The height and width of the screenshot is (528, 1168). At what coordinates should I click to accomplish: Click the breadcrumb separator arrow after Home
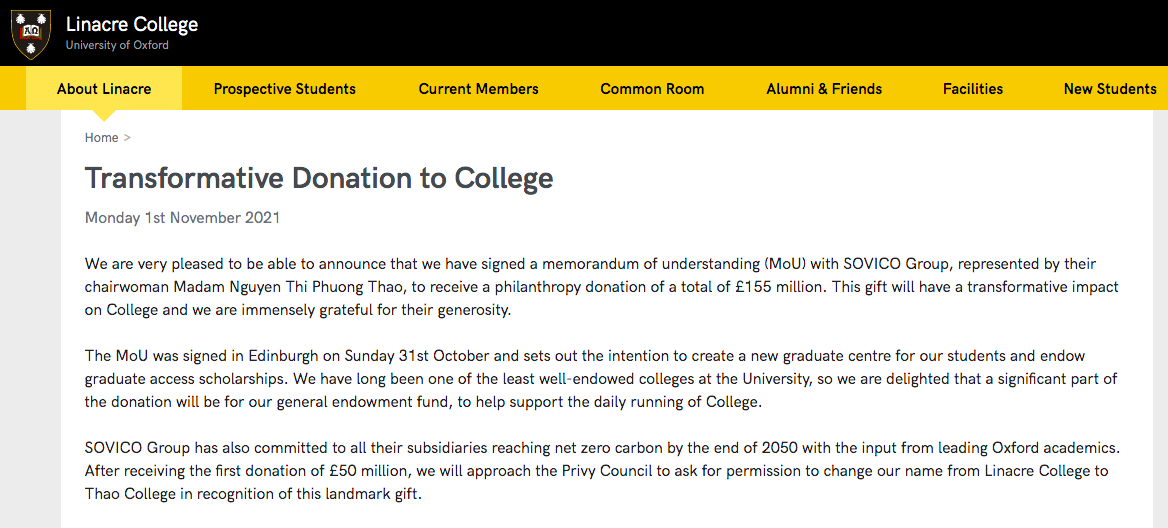pos(127,138)
